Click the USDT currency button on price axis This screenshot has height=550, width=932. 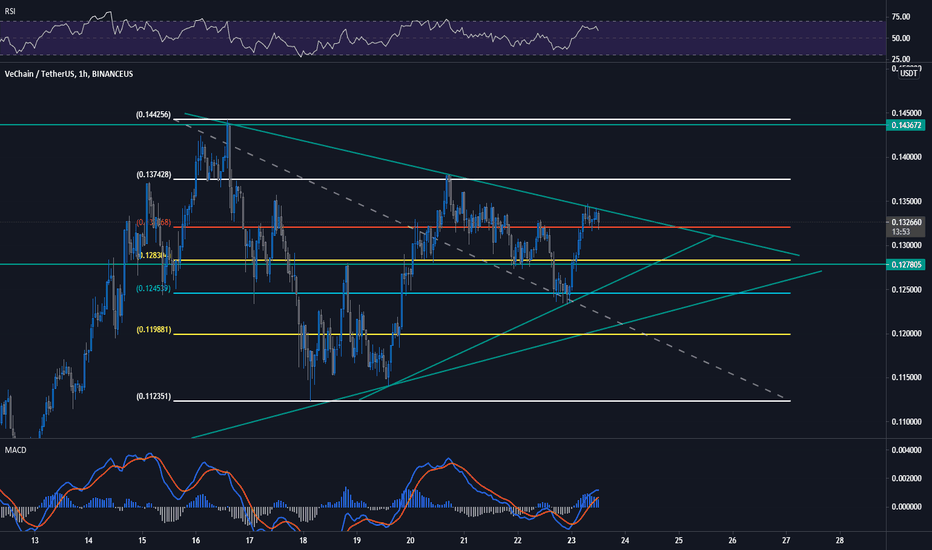[908, 73]
